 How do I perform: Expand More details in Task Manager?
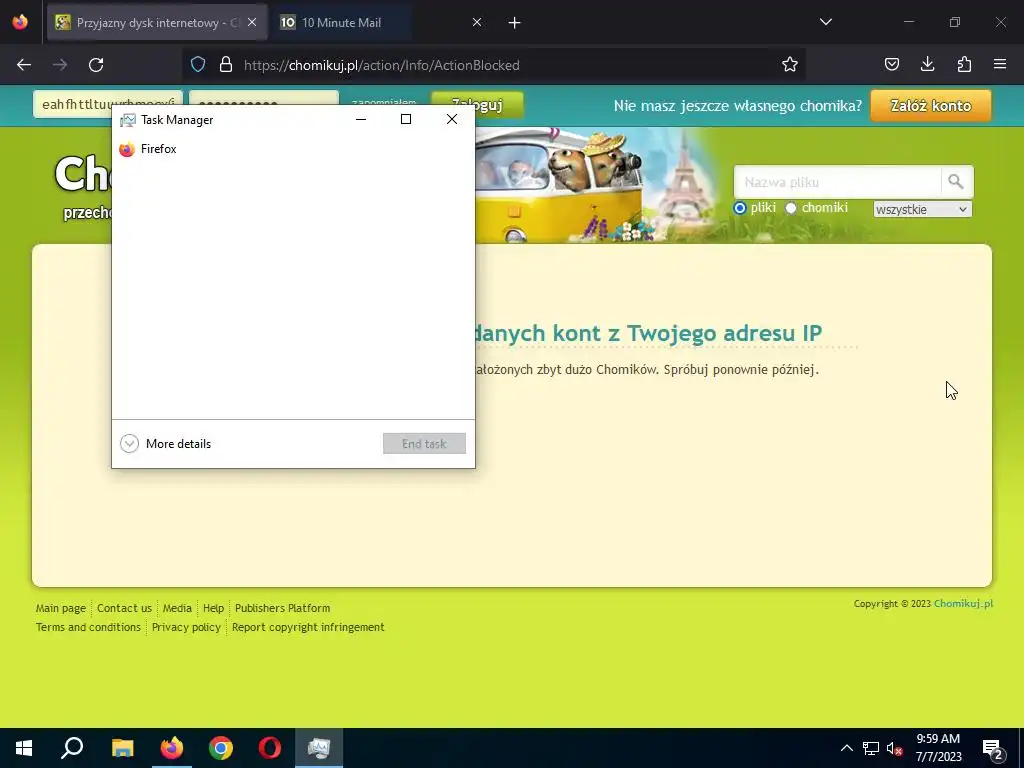point(166,443)
